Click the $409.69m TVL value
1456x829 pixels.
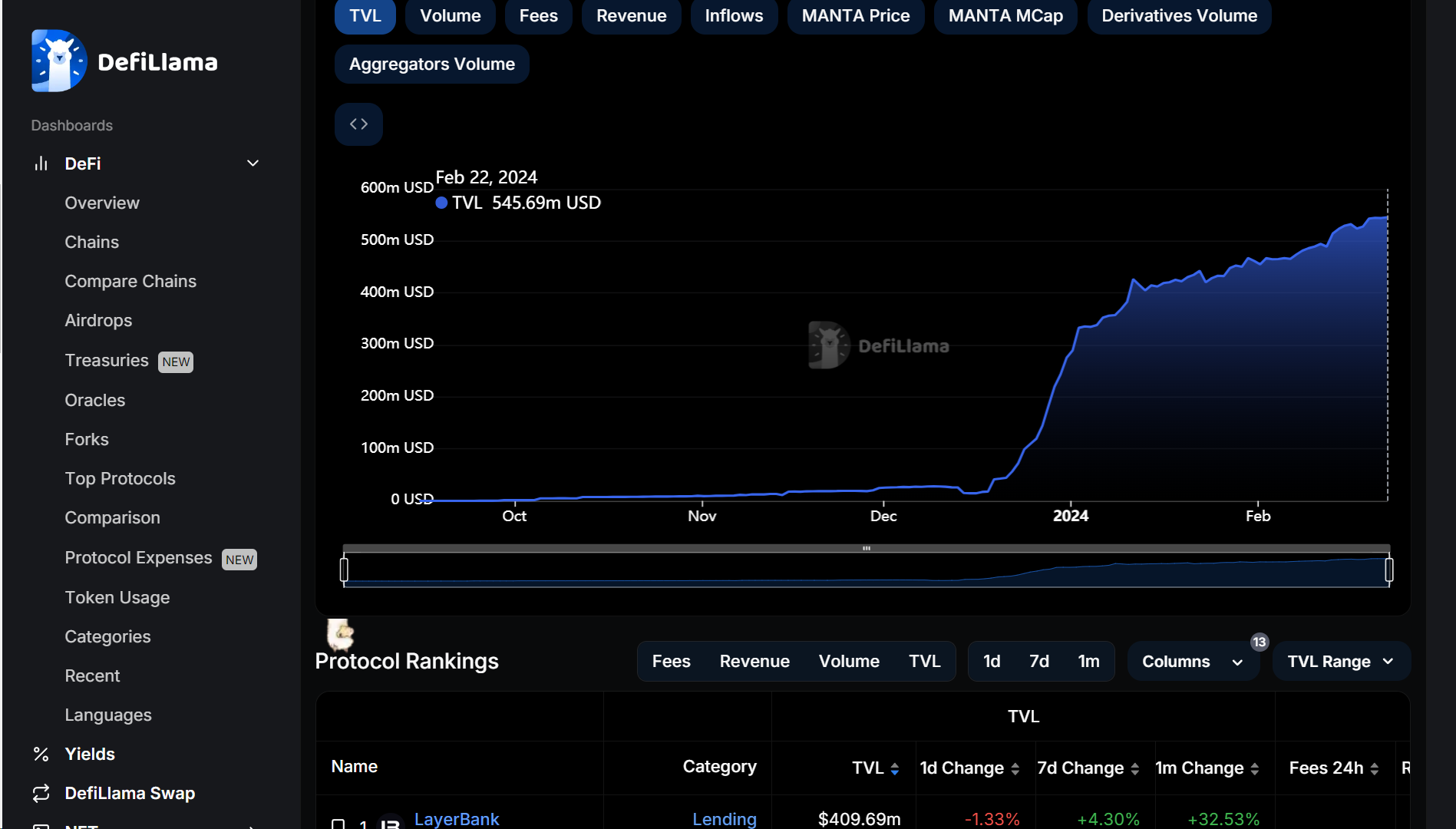(860, 819)
